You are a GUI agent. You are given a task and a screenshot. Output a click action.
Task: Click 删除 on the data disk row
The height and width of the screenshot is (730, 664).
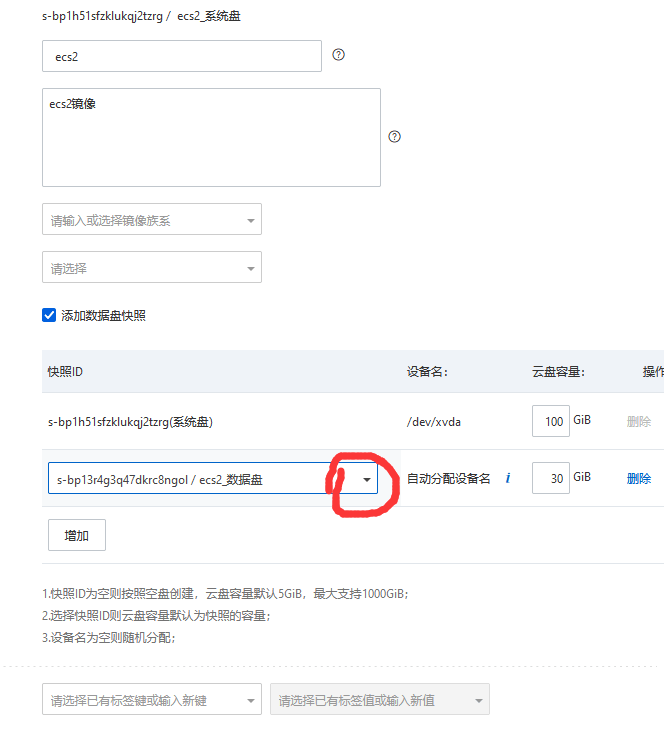(638, 479)
